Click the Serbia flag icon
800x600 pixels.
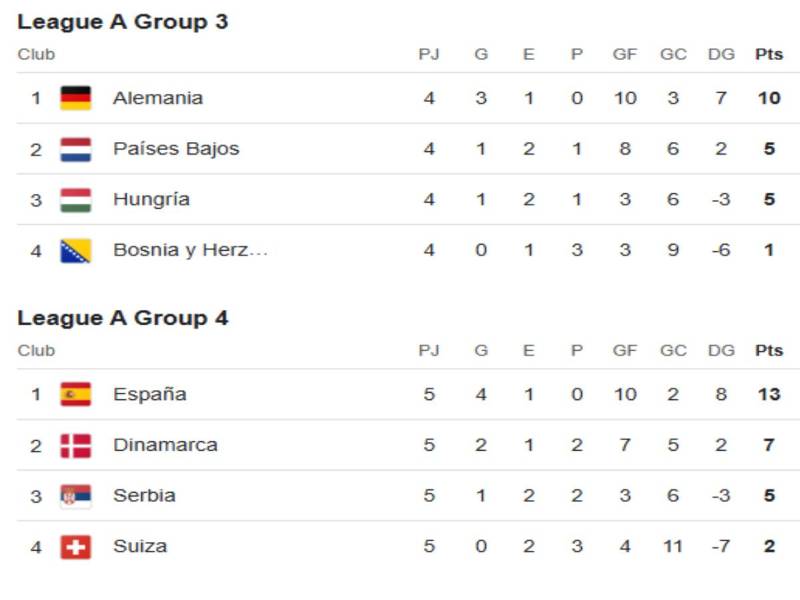tap(75, 496)
